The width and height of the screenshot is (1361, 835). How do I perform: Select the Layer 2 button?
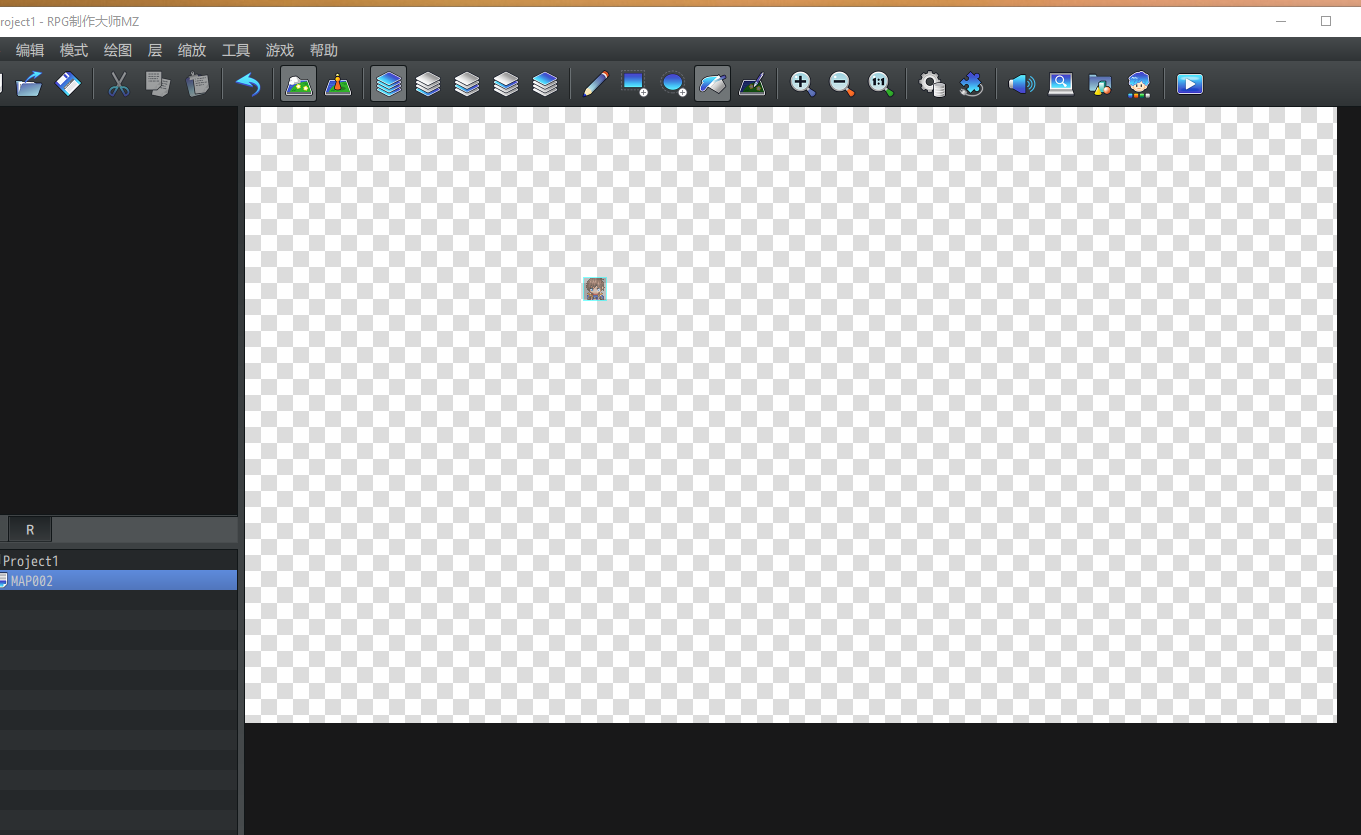(x=467, y=84)
